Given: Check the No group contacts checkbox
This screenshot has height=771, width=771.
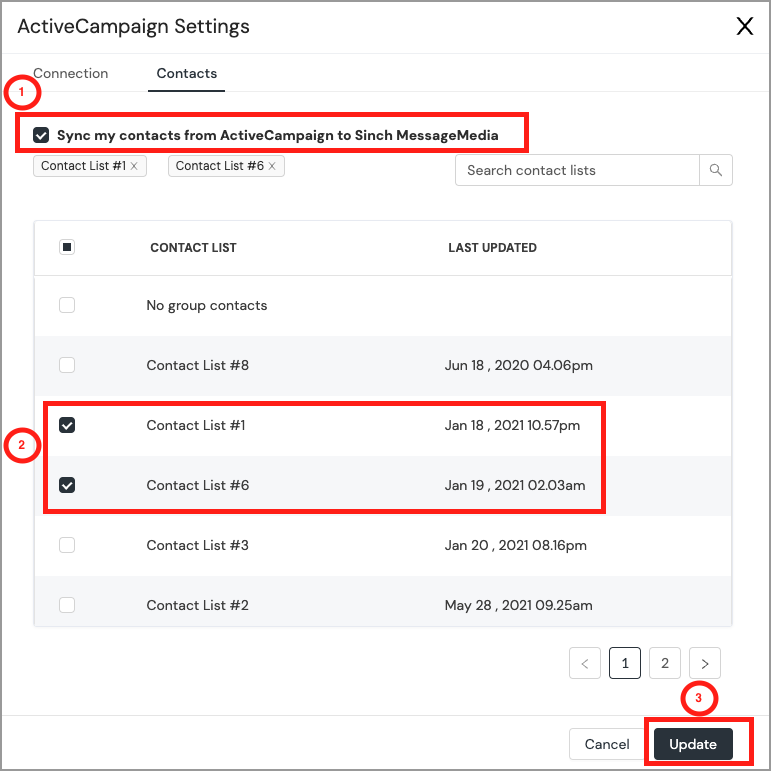Looking at the screenshot, I should (67, 305).
